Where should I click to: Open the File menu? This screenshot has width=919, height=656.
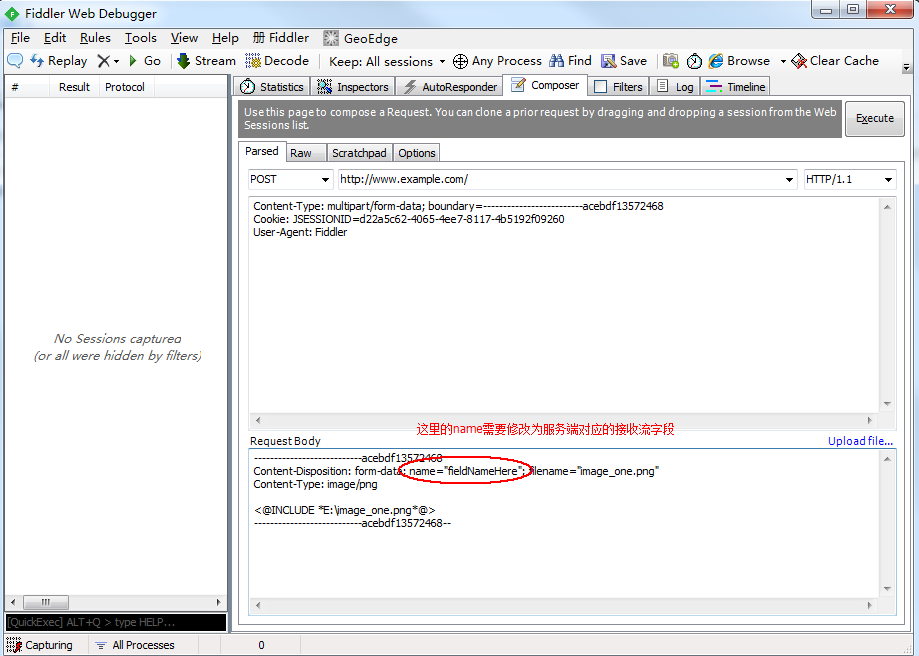coord(20,38)
